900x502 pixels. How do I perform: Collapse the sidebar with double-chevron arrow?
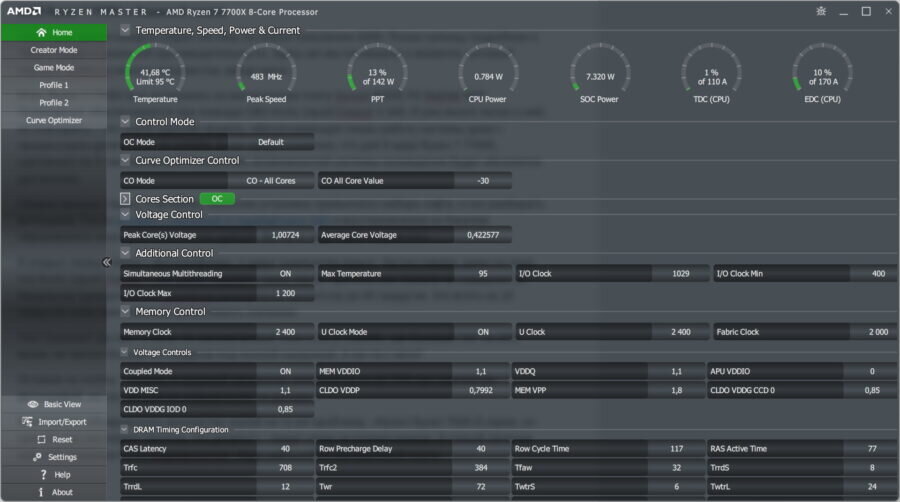[x=106, y=262]
